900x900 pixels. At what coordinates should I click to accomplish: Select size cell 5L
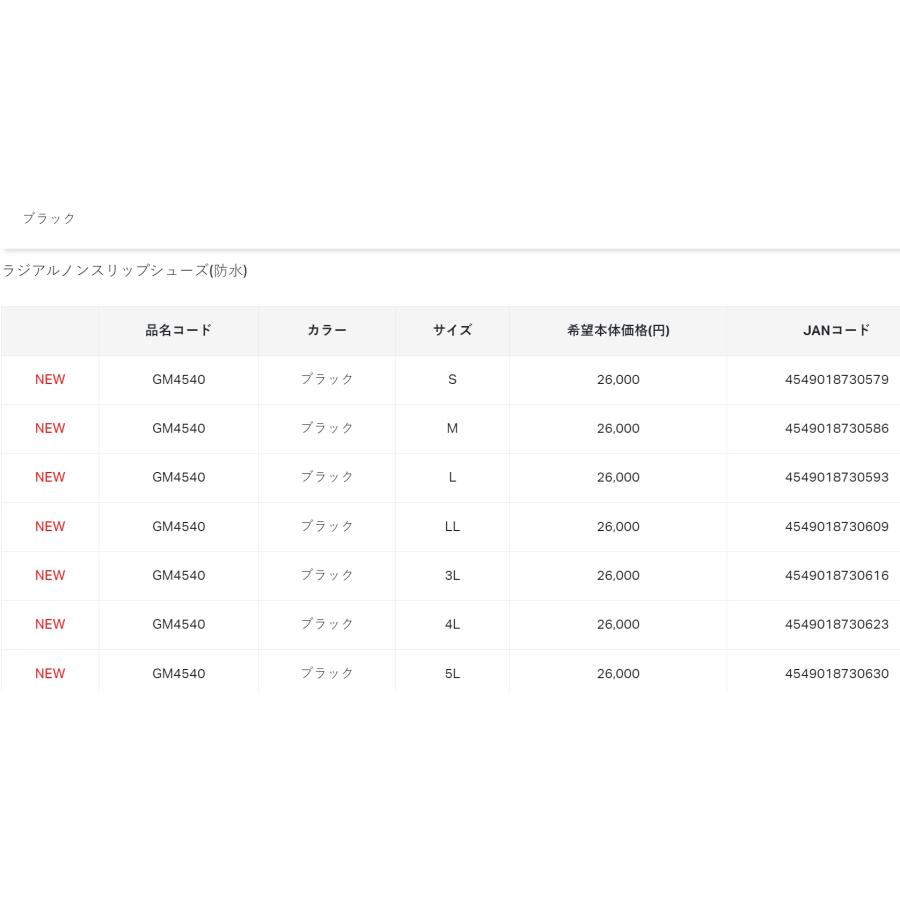click(452, 673)
